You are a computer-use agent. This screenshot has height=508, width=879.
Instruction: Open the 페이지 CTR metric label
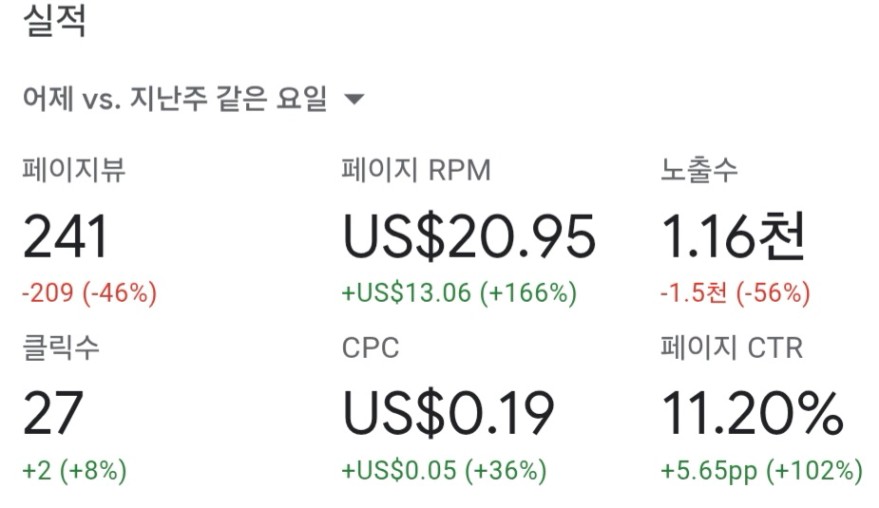pyautogui.click(x=732, y=347)
